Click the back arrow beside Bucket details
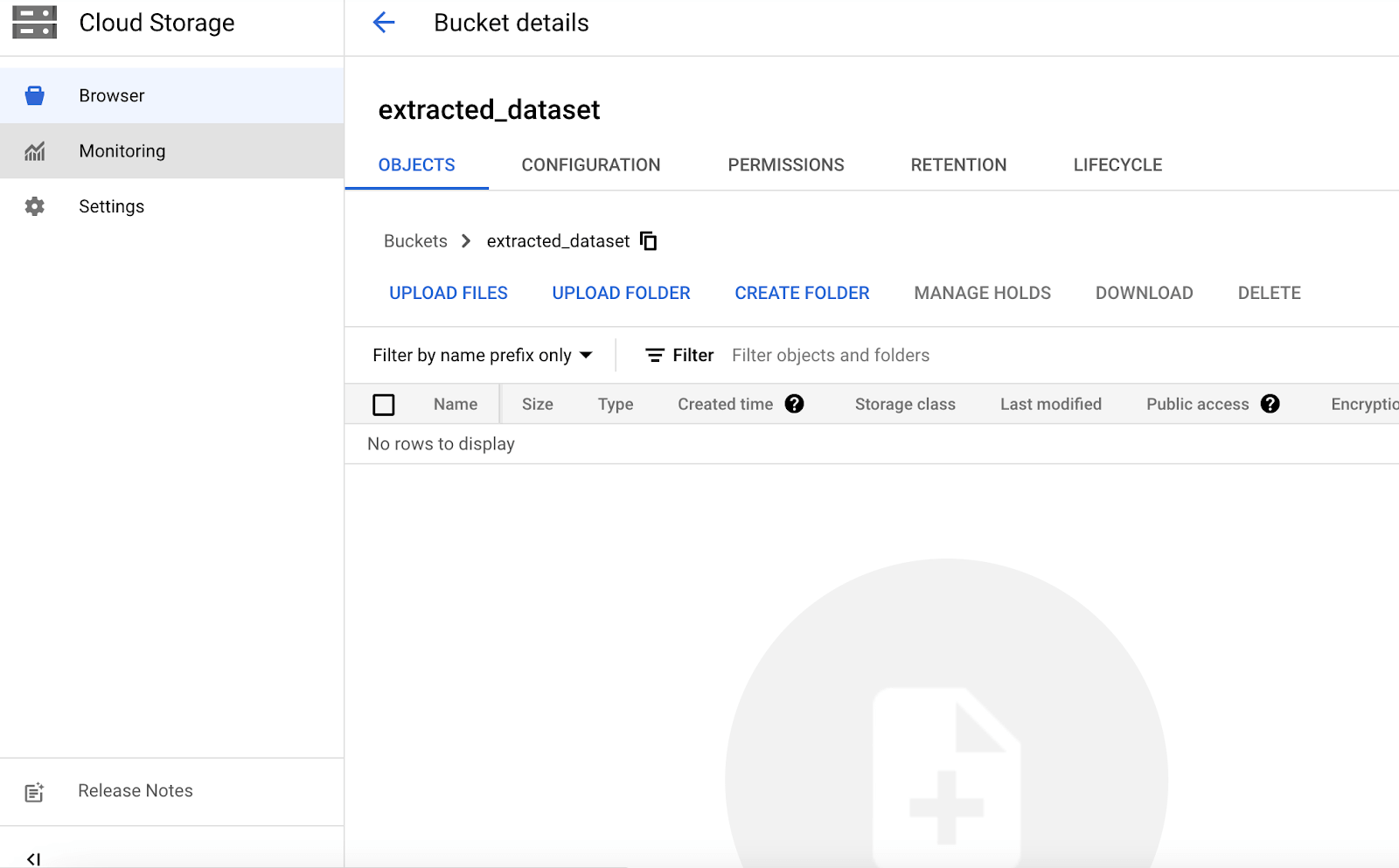This screenshot has height=868, width=1399. tap(383, 24)
